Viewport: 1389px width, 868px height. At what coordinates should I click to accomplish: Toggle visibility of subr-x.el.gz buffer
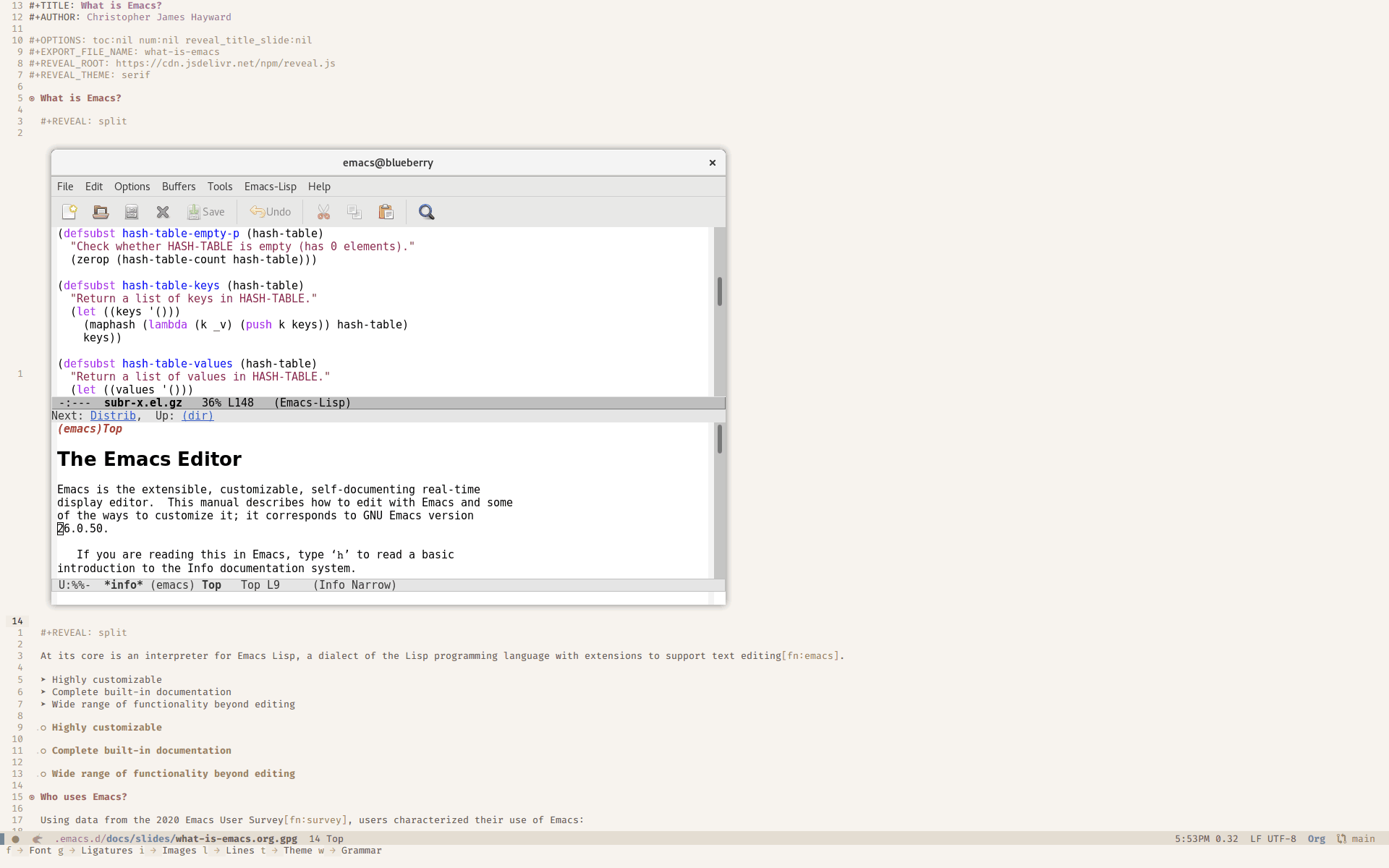coord(142,402)
